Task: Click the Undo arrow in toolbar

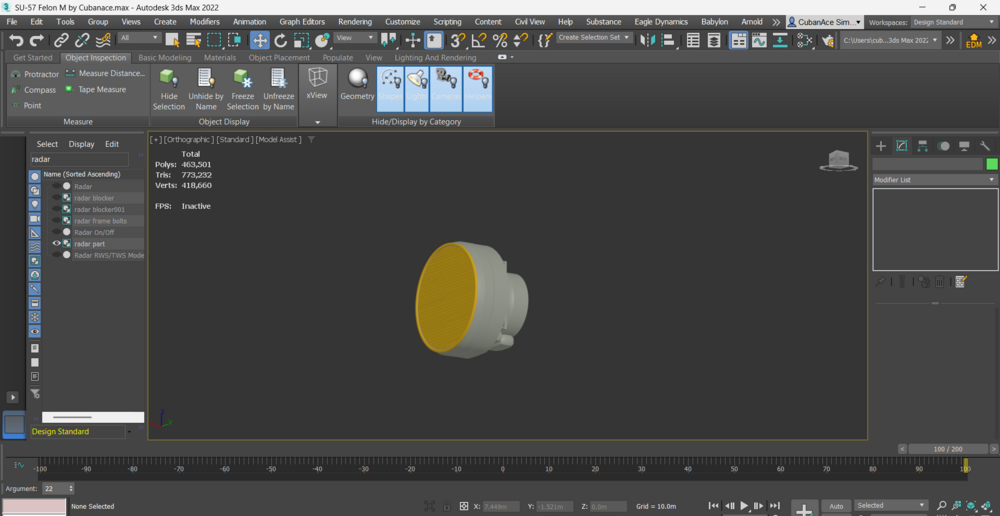Action: [16, 40]
